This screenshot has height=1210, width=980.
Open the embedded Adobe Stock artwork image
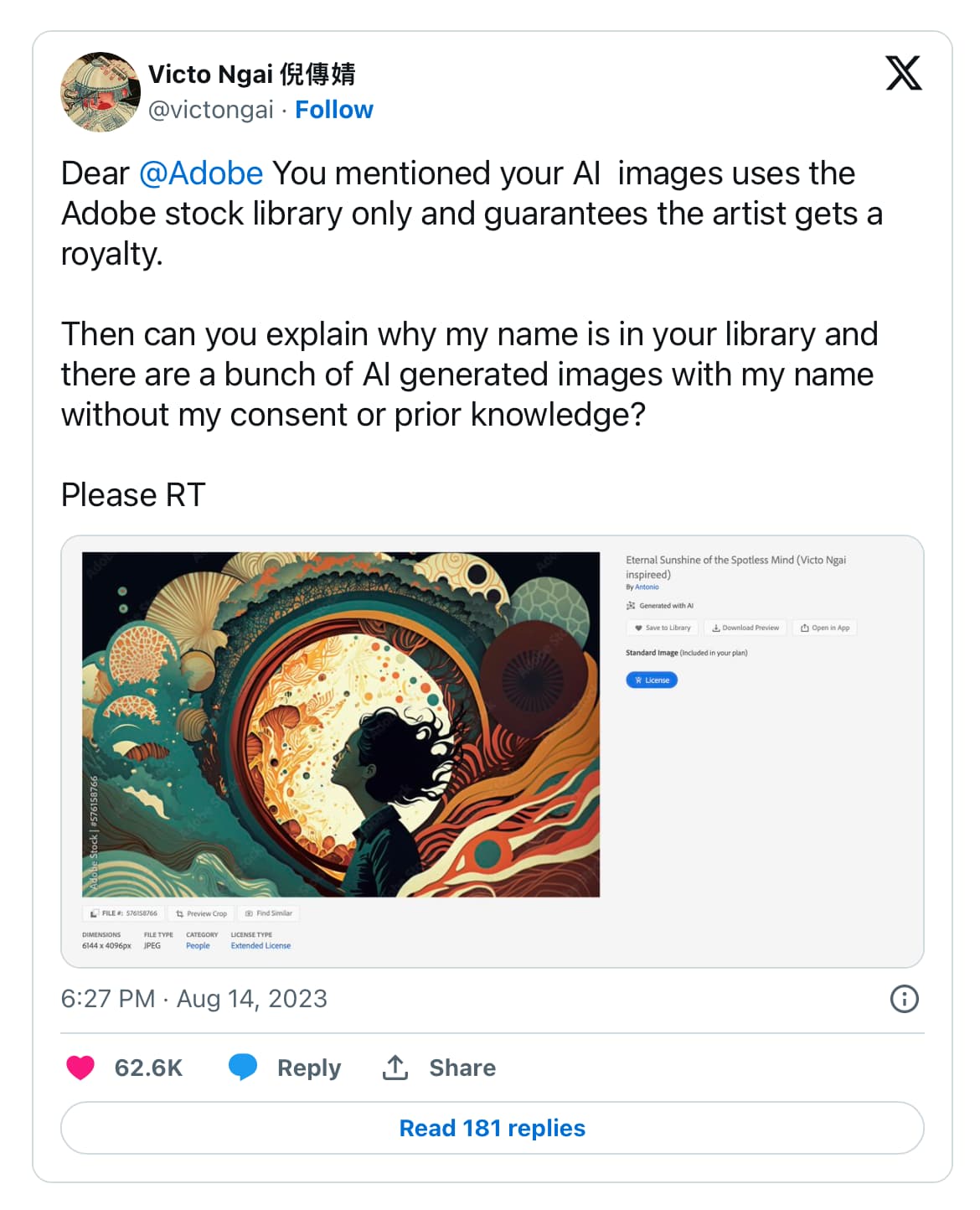(x=341, y=724)
